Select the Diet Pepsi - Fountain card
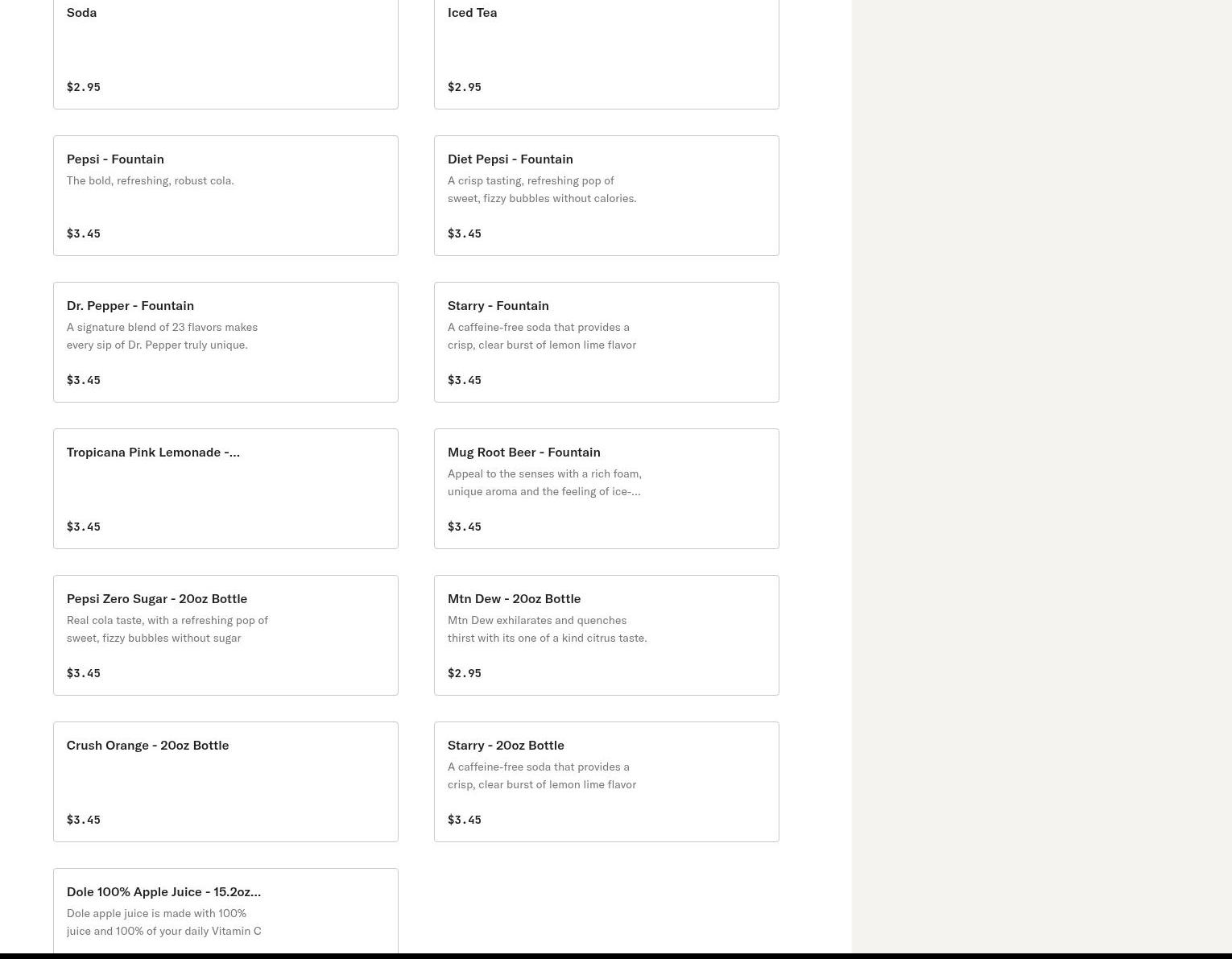 [606, 196]
